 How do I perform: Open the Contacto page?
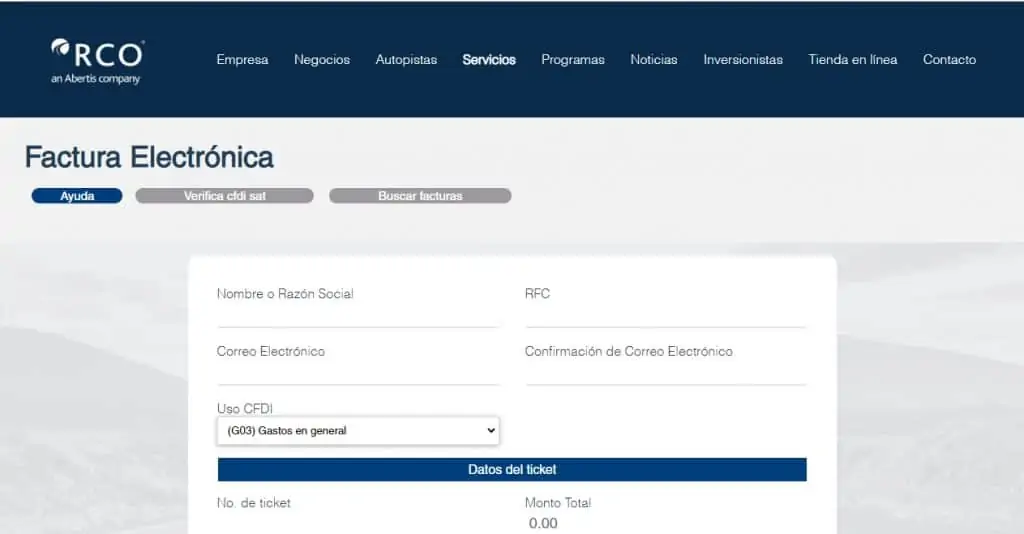click(x=950, y=59)
